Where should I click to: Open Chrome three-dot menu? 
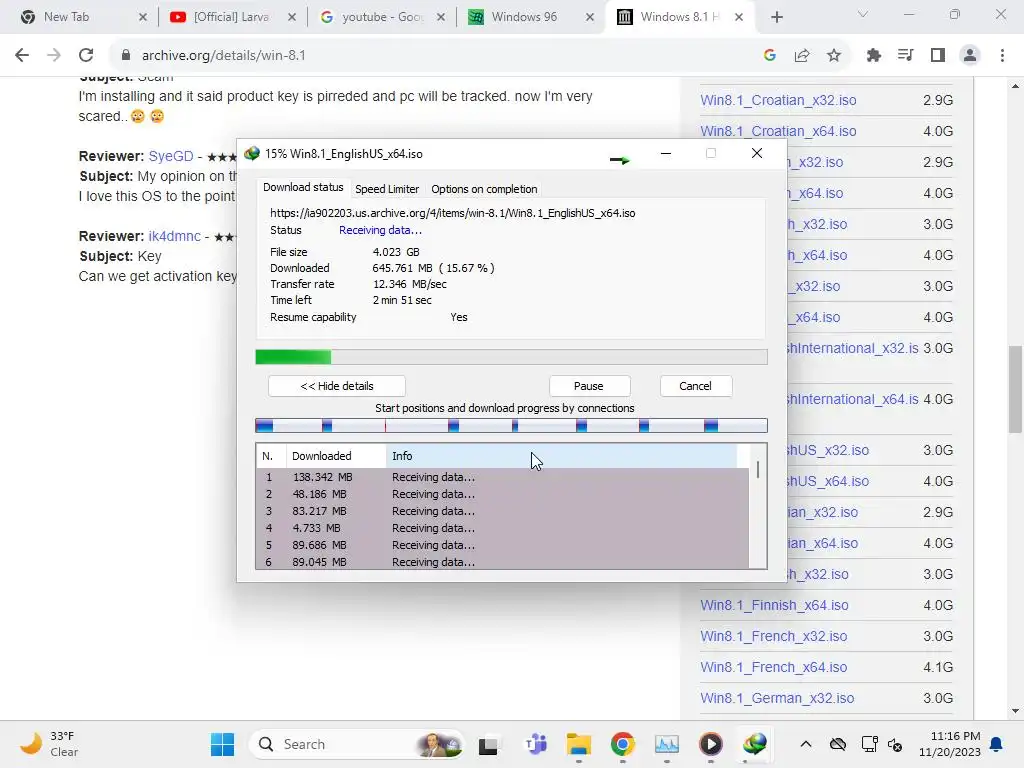point(1002,56)
